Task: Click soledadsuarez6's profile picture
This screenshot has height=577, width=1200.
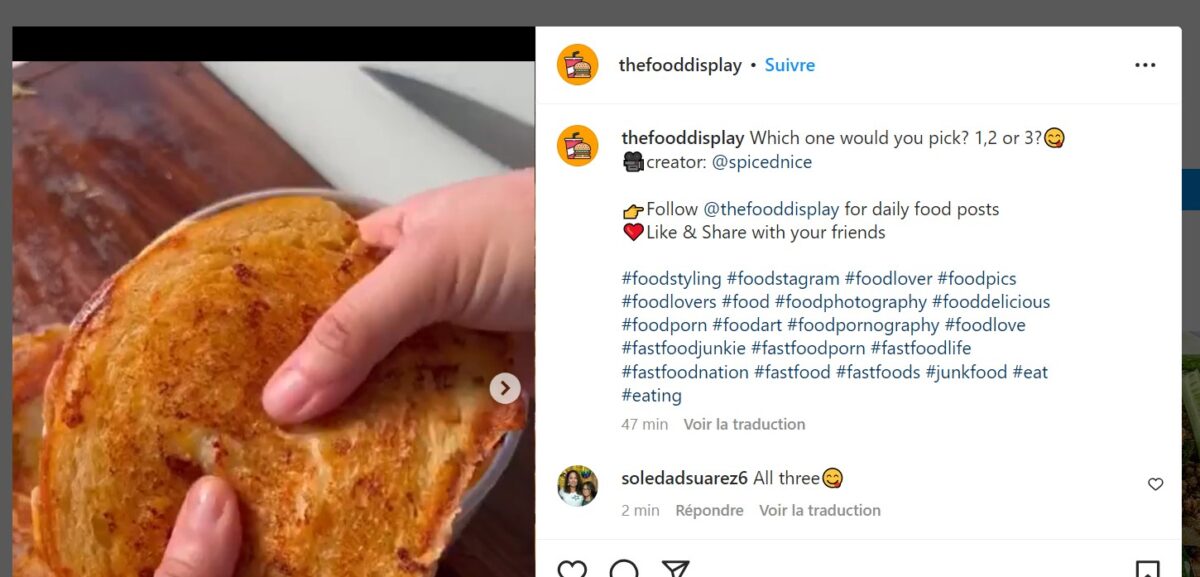Action: [578, 485]
